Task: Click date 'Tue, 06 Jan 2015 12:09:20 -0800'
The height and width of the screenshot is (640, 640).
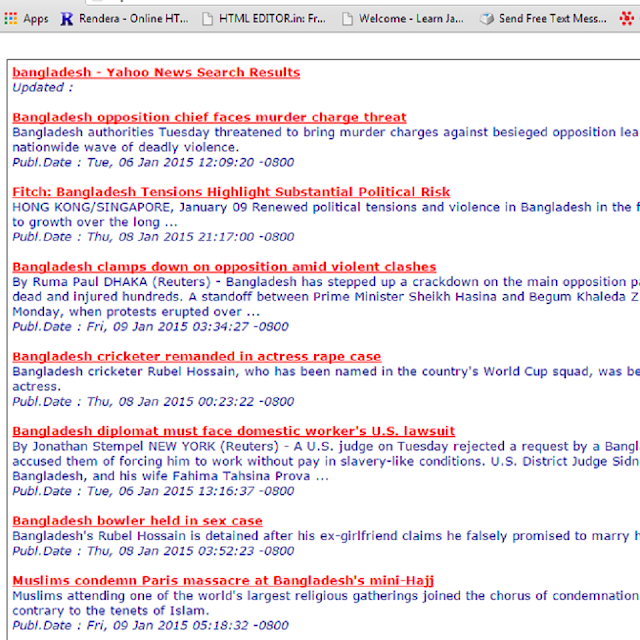Action: (x=190, y=162)
